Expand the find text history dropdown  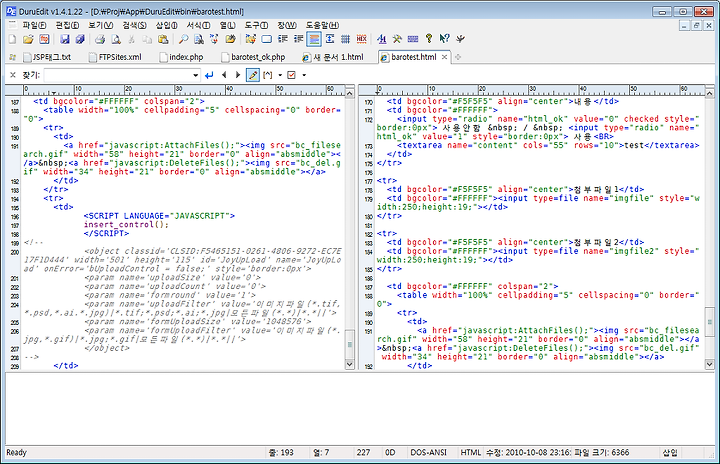point(195,75)
